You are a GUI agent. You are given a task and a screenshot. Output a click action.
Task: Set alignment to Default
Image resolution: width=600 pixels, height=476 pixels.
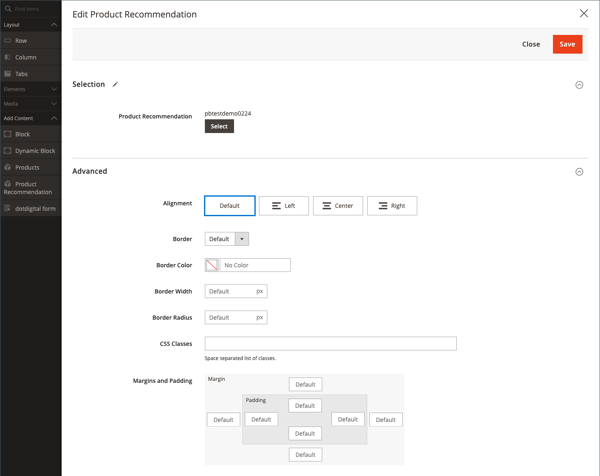tap(230, 206)
